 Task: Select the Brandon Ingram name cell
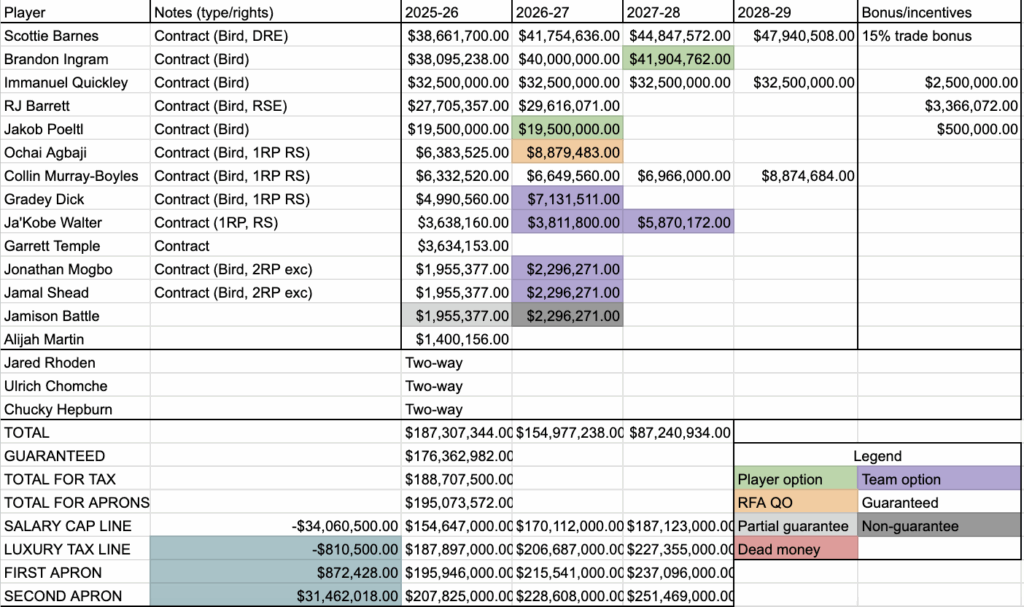[x=75, y=59]
